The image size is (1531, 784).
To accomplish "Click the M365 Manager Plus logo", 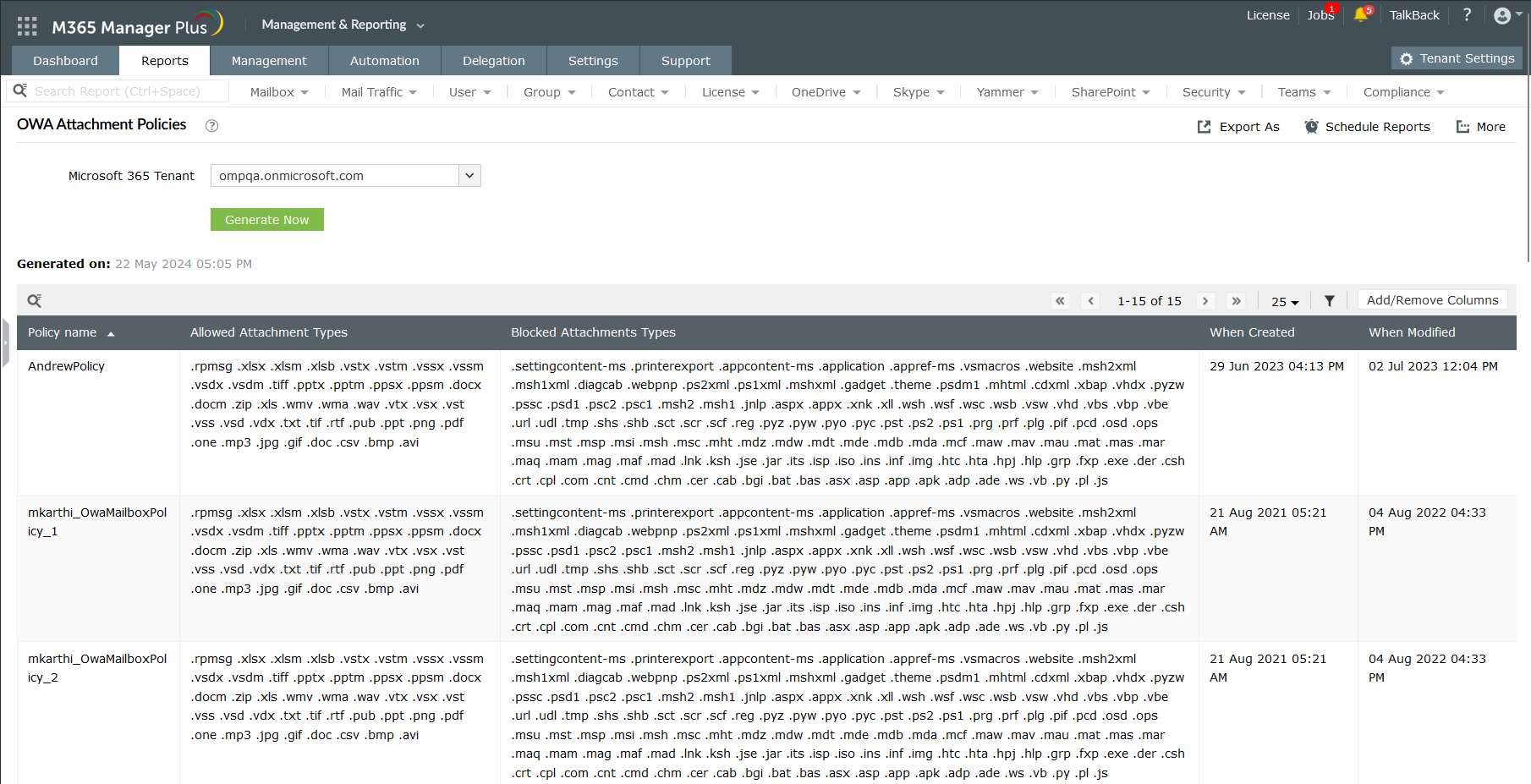I will click(x=137, y=25).
